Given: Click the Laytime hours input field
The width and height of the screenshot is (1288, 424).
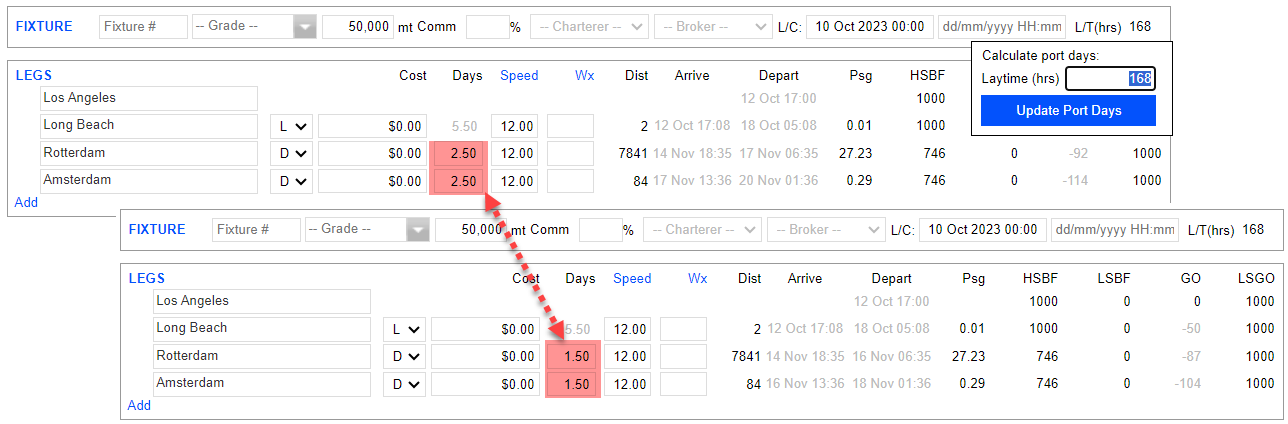Looking at the screenshot, I should coord(1110,79).
